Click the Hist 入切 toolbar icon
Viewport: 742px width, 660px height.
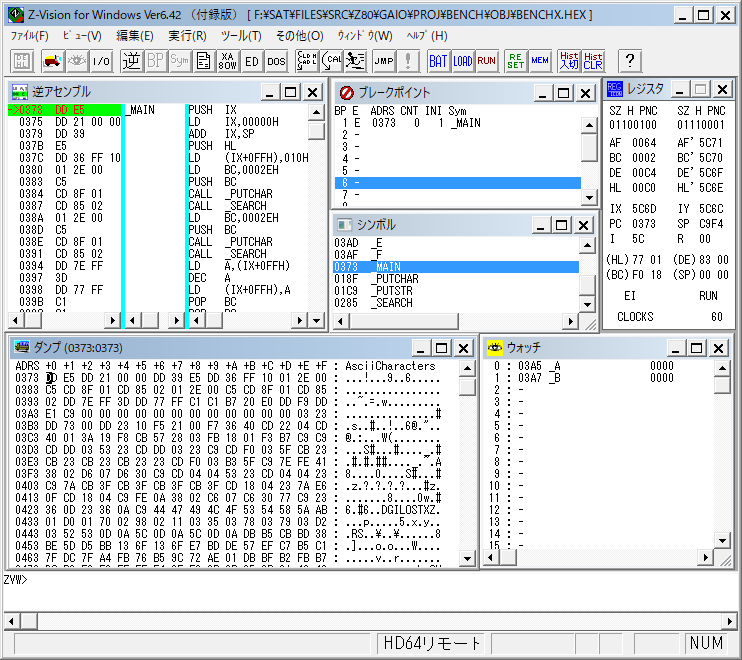tap(569, 61)
